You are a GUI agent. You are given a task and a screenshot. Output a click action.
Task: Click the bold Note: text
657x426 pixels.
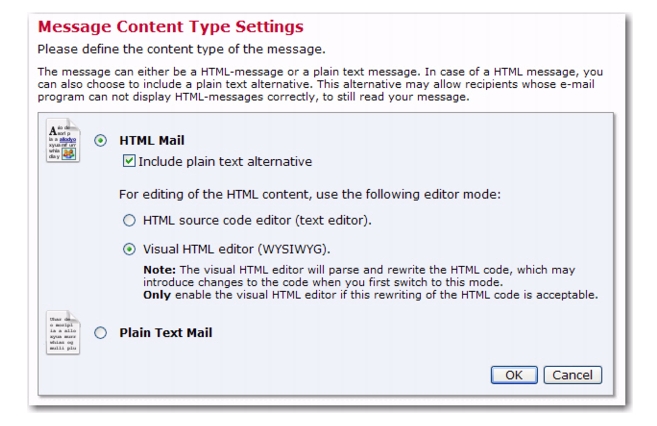pyautogui.click(x=159, y=270)
